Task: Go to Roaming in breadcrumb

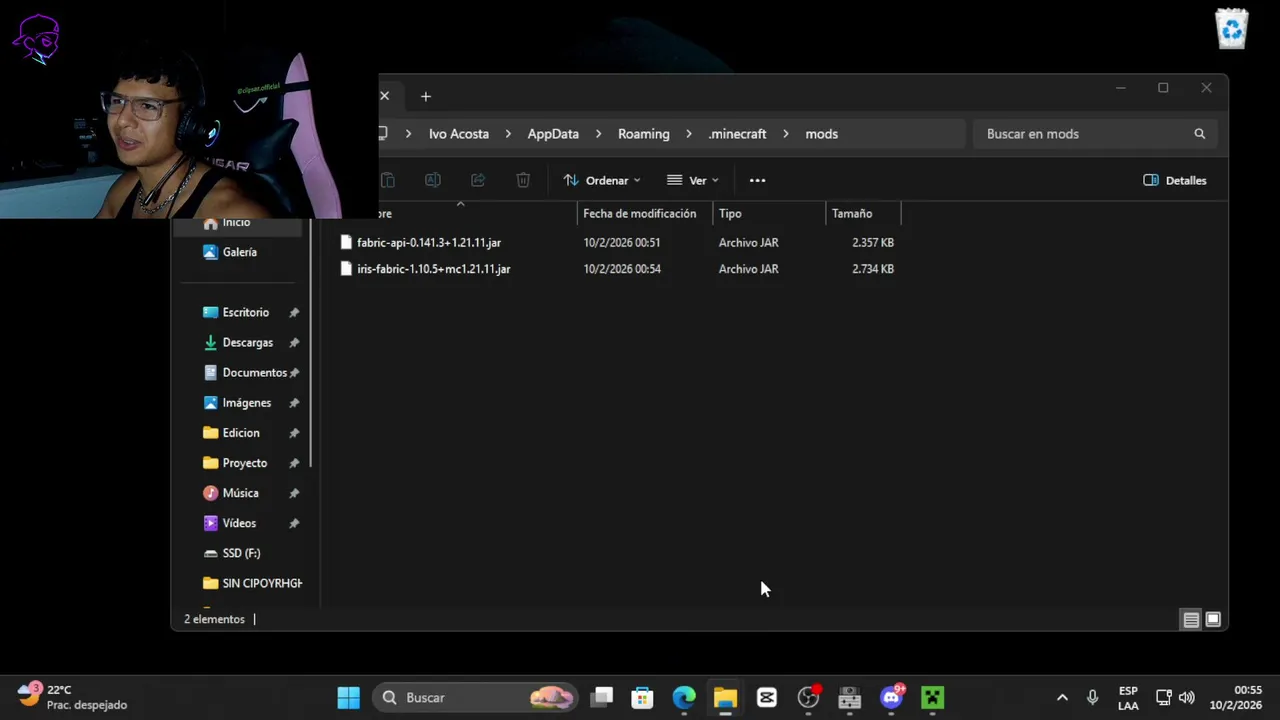Action: (644, 134)
